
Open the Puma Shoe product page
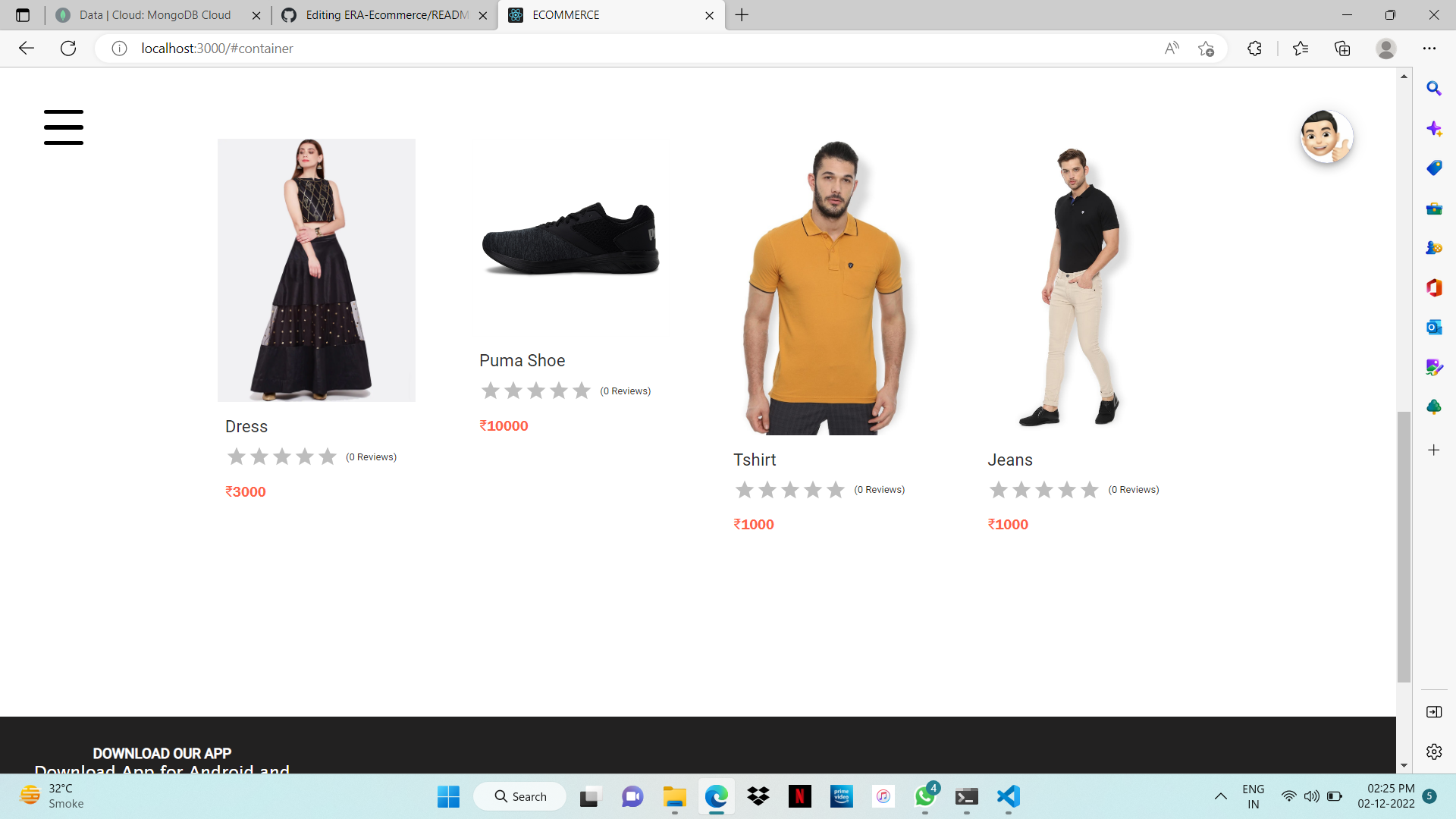(x=522, y=360)
